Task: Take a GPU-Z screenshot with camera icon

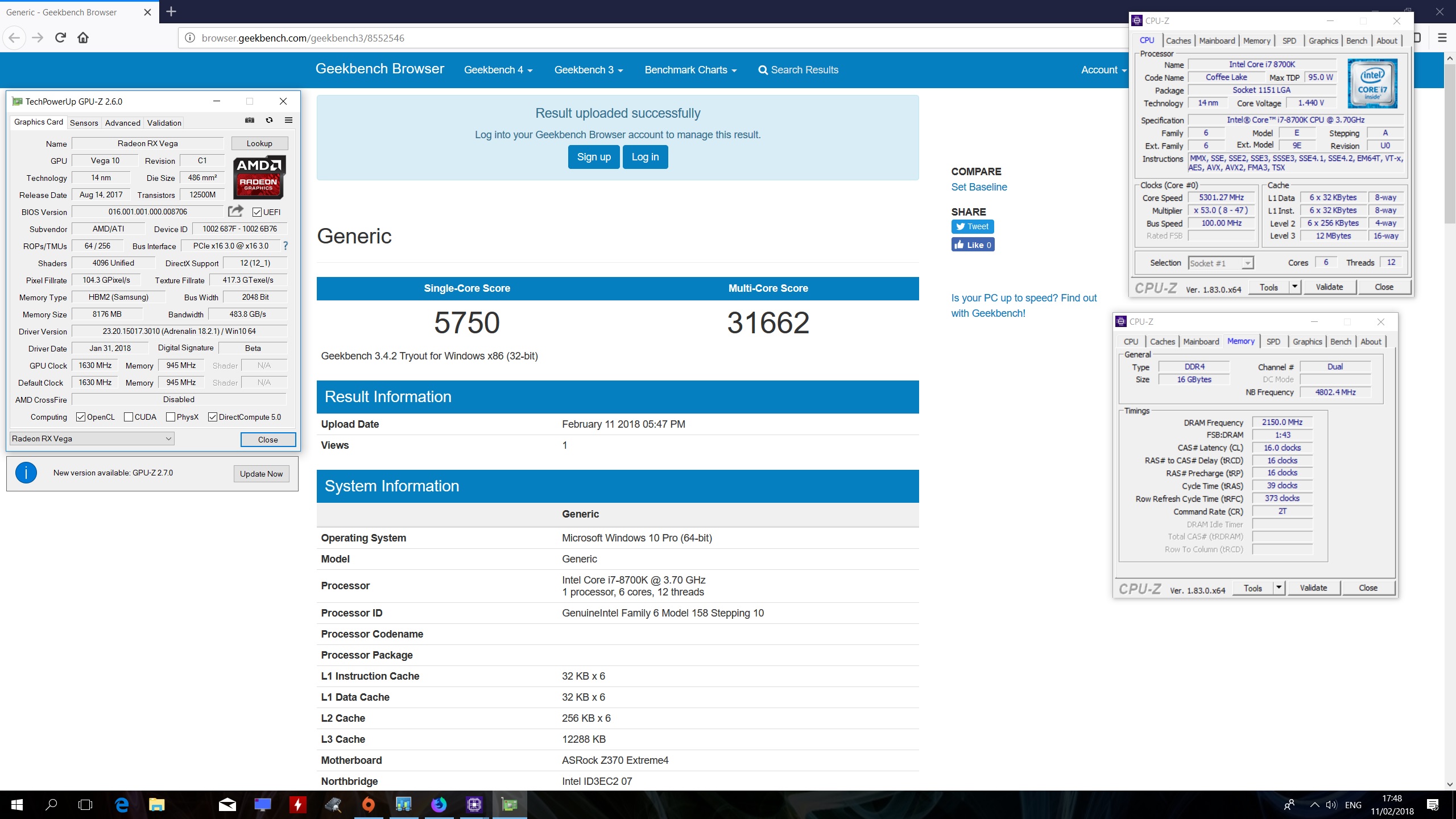Action: (249, 120)
